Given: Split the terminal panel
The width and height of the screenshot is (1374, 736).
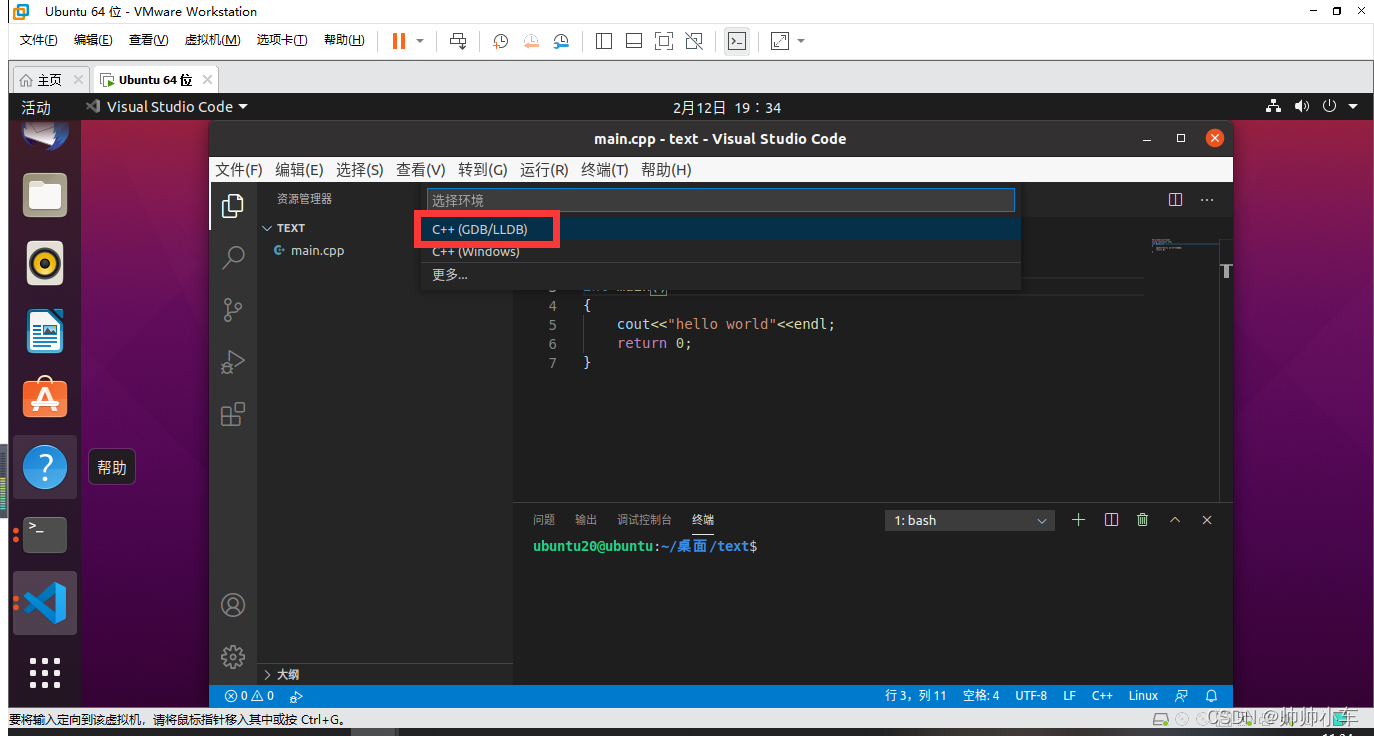Looking at the screenshot, I should pyautogui.click(x=1111, y=520).
